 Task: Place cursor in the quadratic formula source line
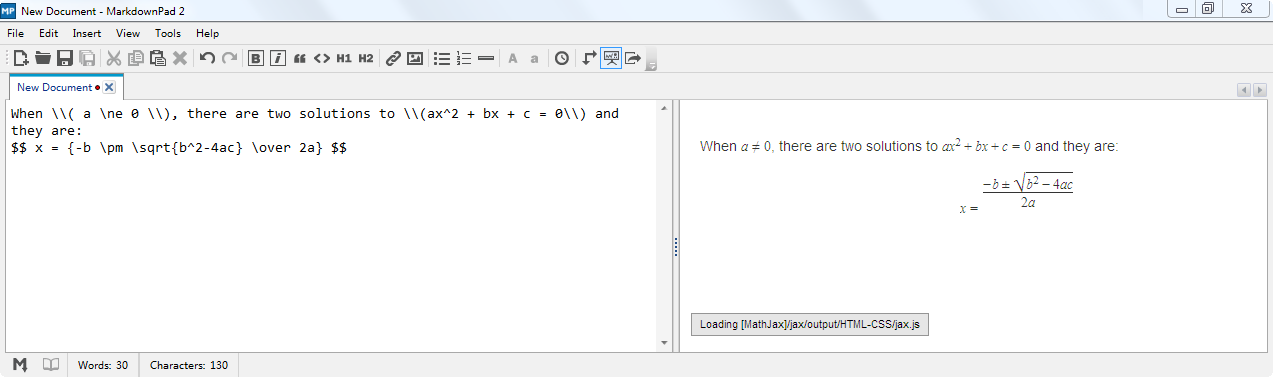[x=179, y=147]
